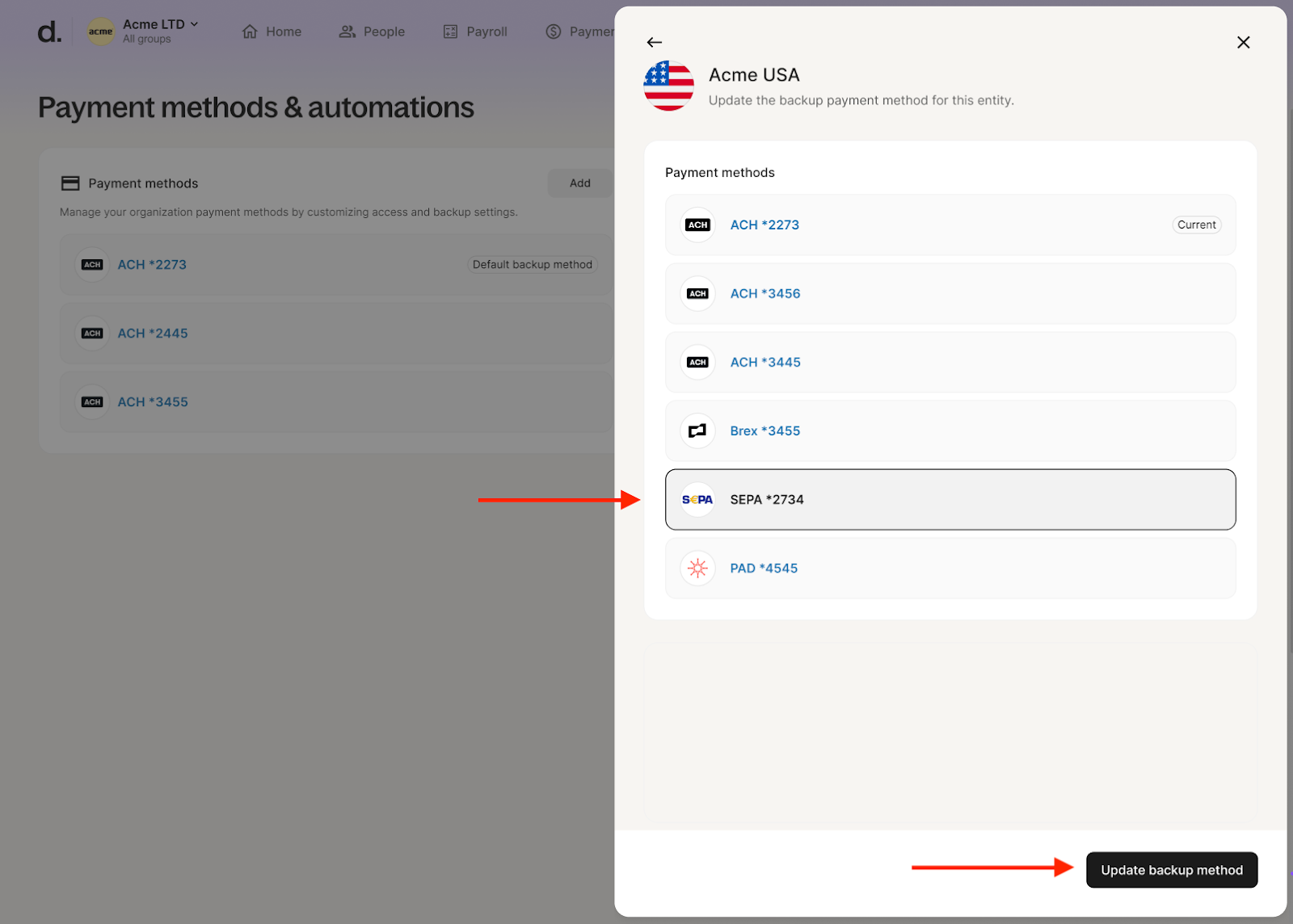Go to the People tab
The height and width of the screenshot is (924, 1293).
point(373,31)
